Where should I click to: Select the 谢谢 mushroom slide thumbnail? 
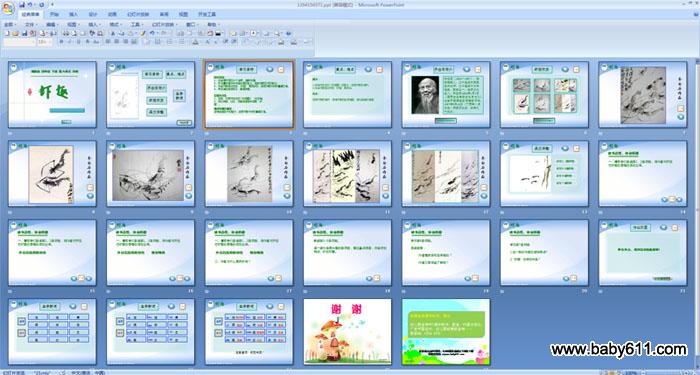347,332
